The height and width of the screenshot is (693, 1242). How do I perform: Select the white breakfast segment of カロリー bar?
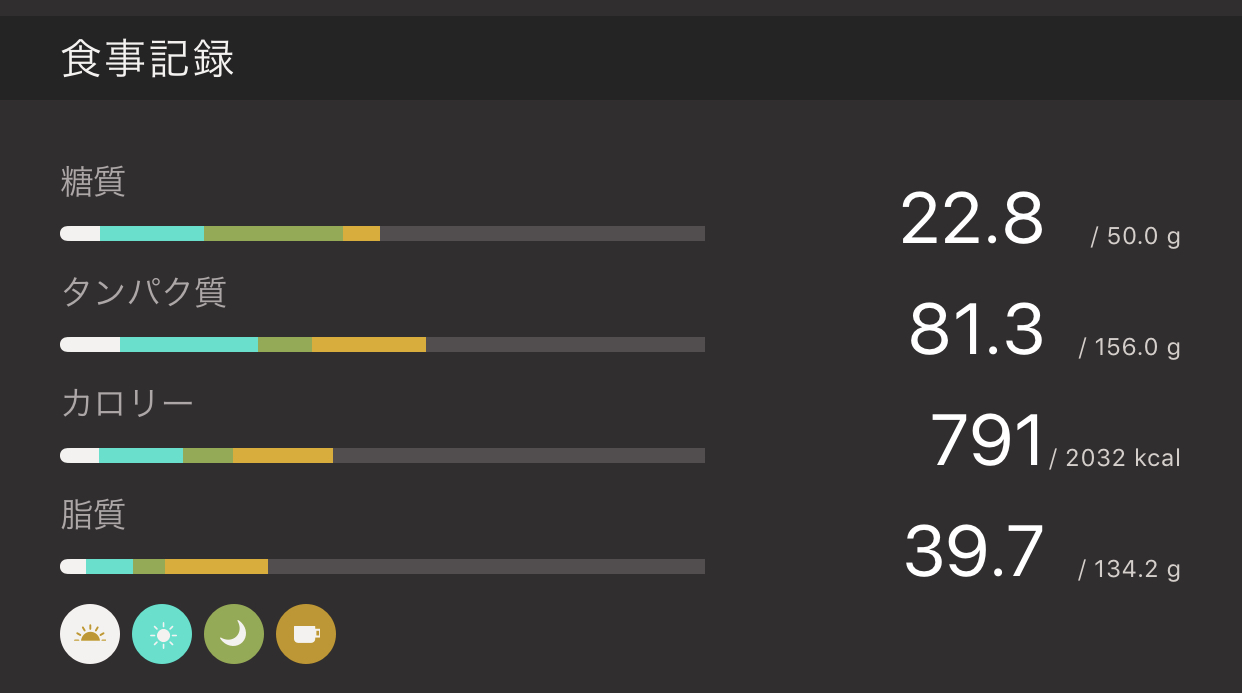click(x=80, y=456)
